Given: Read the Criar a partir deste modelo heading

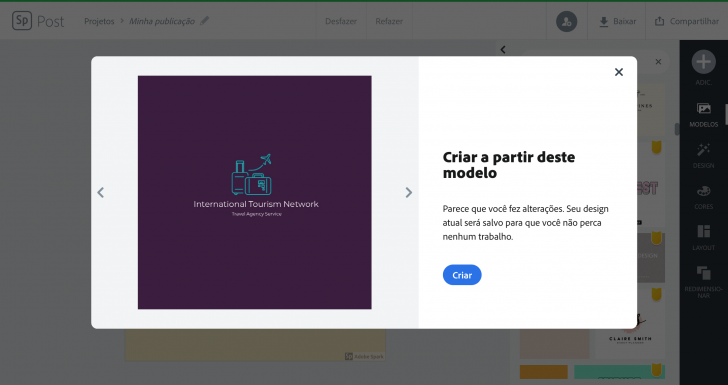Looking at the screenshot, I should [509, 165].
